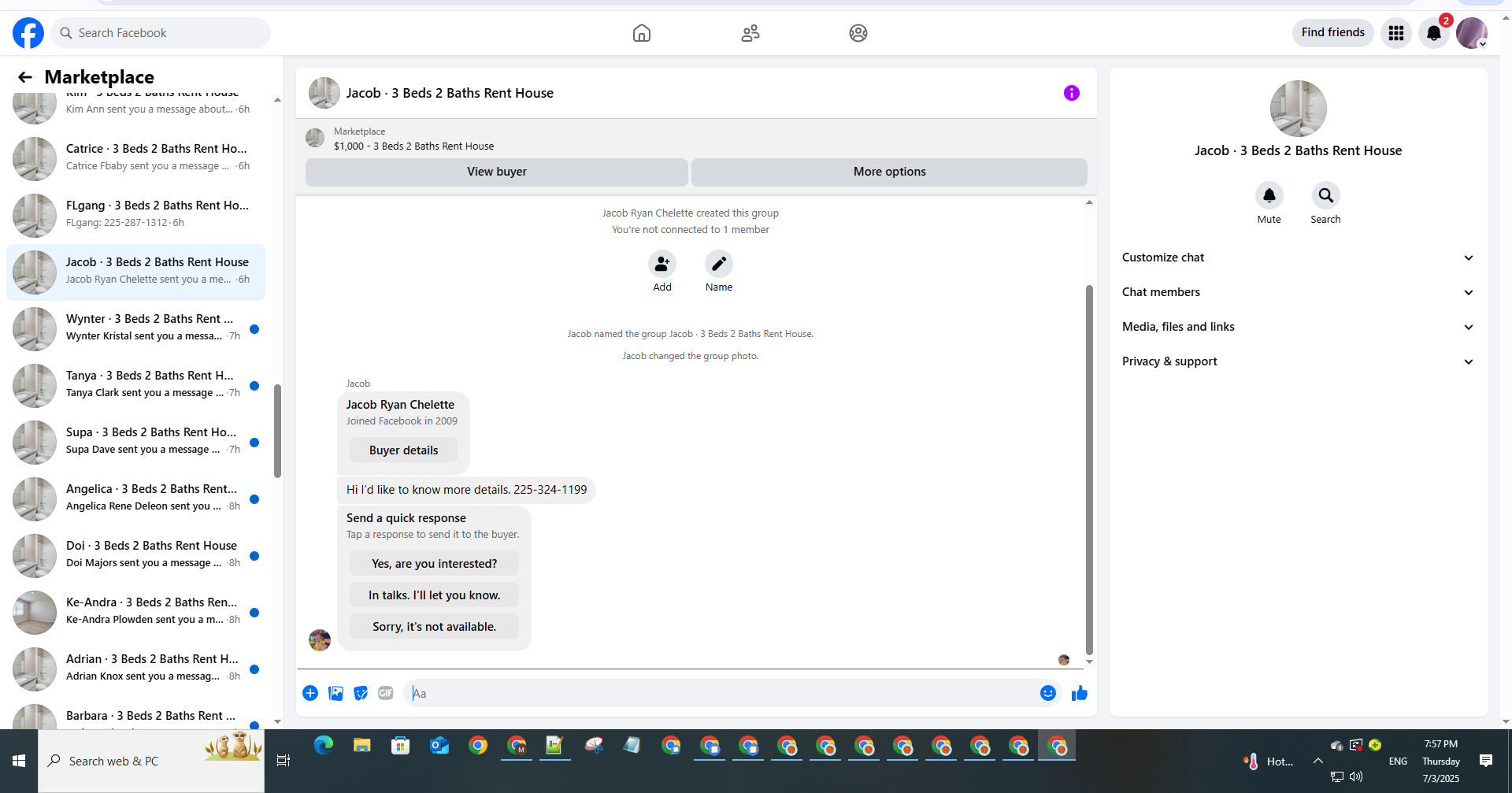The image size is (1512, 793).
Task: Click the Facebook logo icon
Action: coord(28,33)
